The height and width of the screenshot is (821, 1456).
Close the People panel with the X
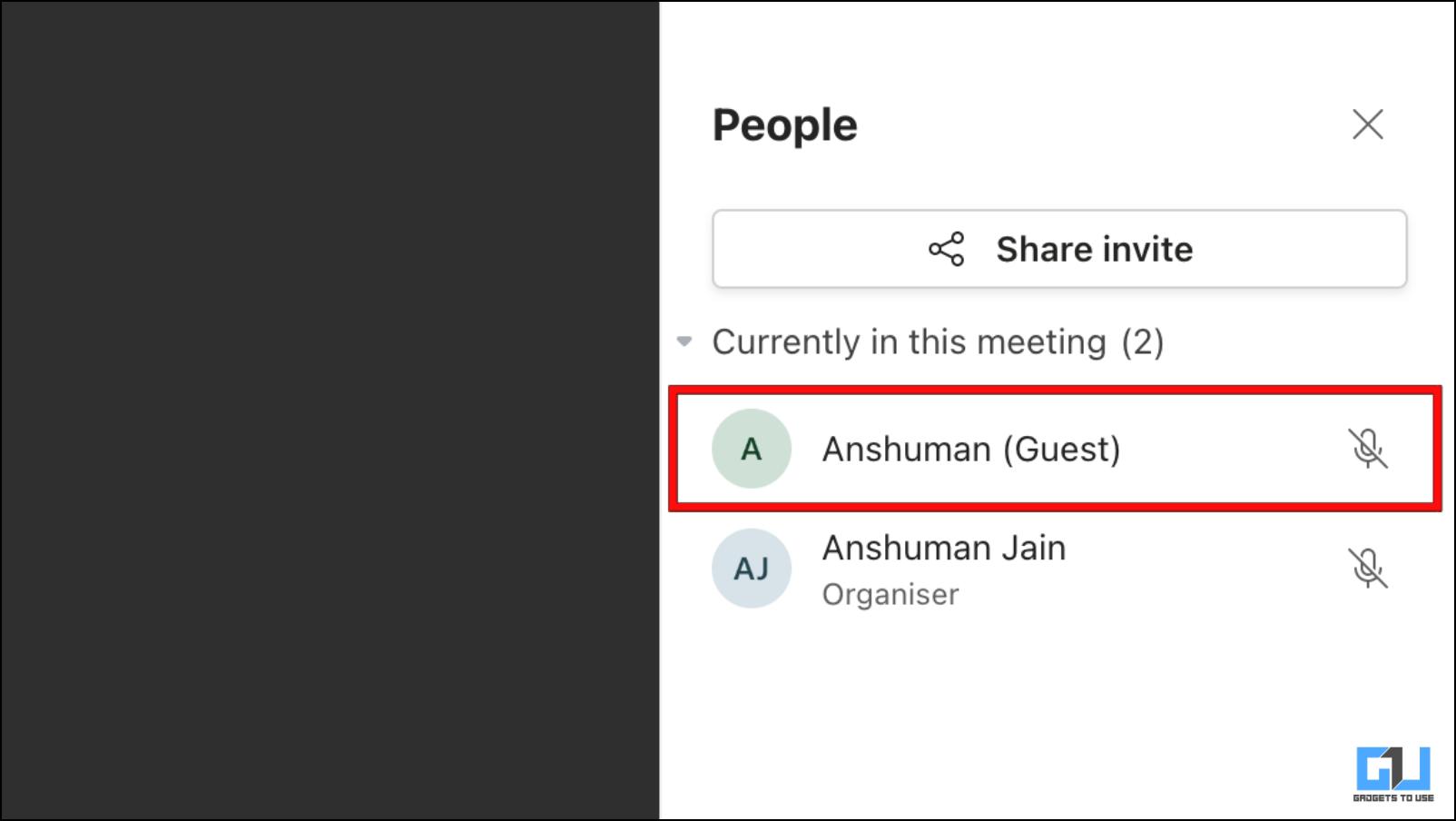point(1367,124)
